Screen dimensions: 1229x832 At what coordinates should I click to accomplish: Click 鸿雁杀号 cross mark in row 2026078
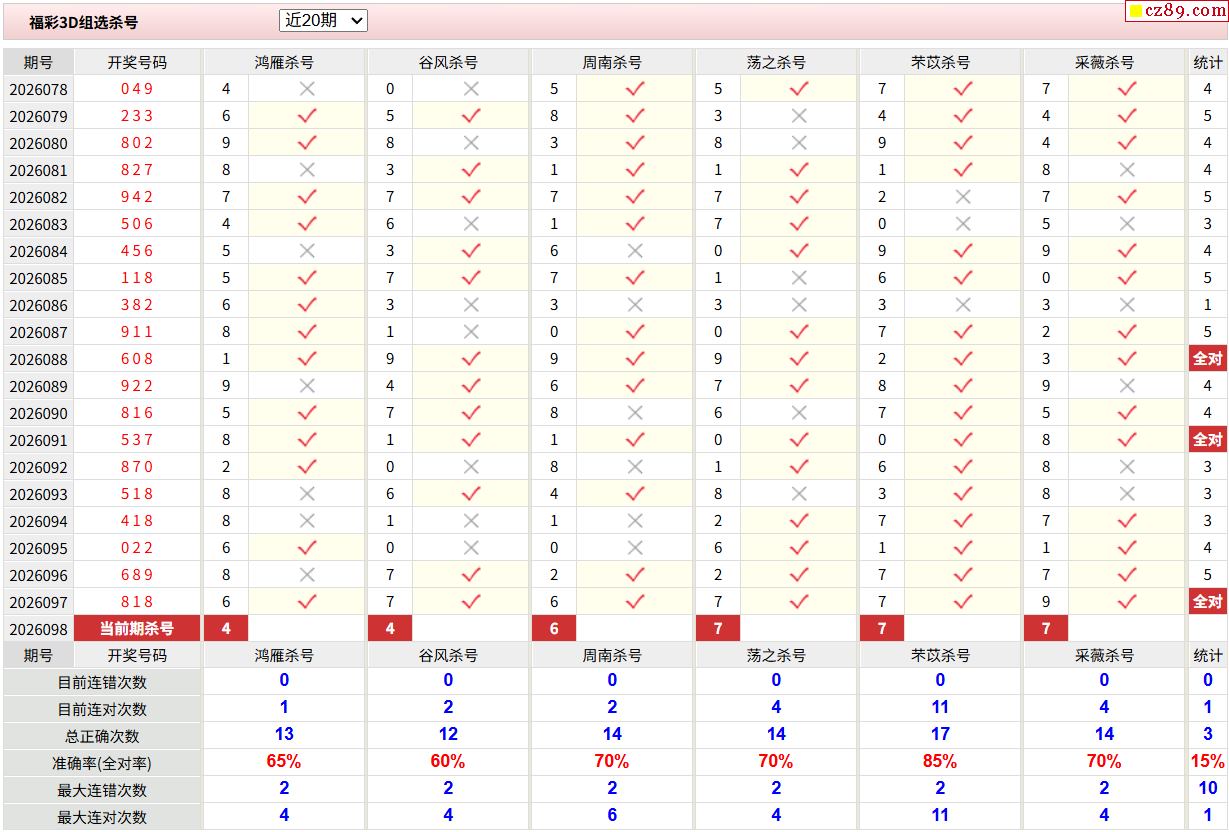point(307,89)
